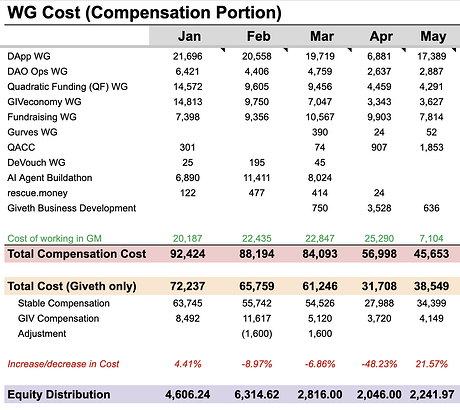Select the 4.41% January cost change
Screen dimensions: 460x410
[188, 364]
